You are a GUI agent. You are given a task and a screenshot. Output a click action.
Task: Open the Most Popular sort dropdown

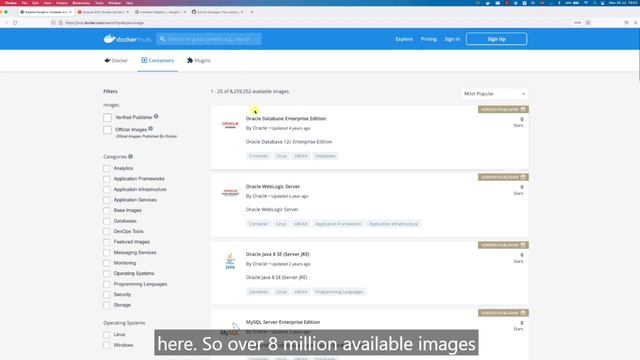[x=494, y=94]
